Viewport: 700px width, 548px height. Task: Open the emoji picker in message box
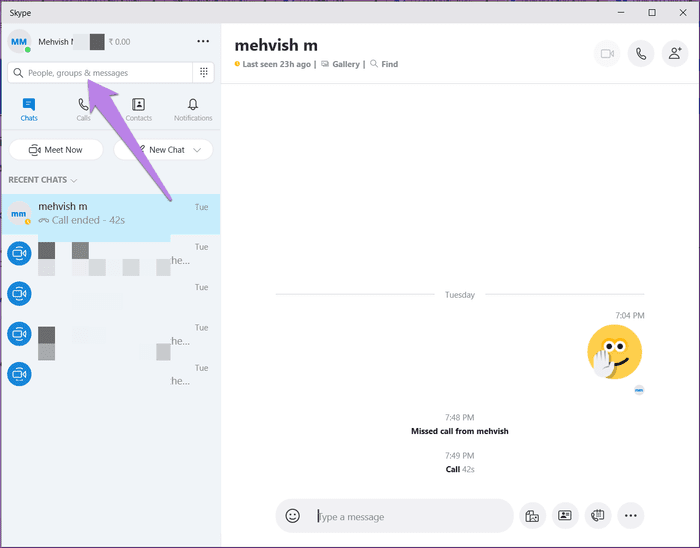pos(292,516)
